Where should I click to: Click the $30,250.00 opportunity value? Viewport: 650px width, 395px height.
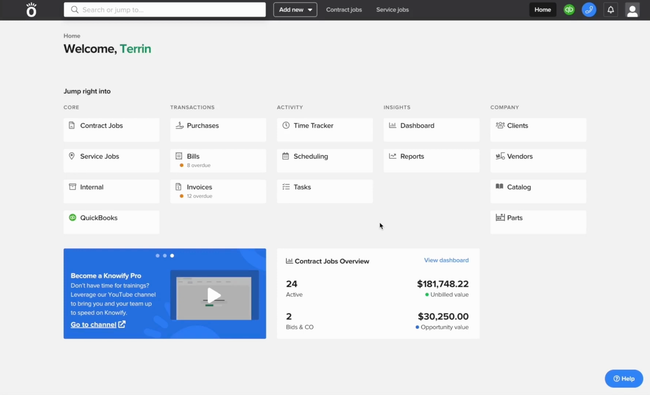click(443, 316)
